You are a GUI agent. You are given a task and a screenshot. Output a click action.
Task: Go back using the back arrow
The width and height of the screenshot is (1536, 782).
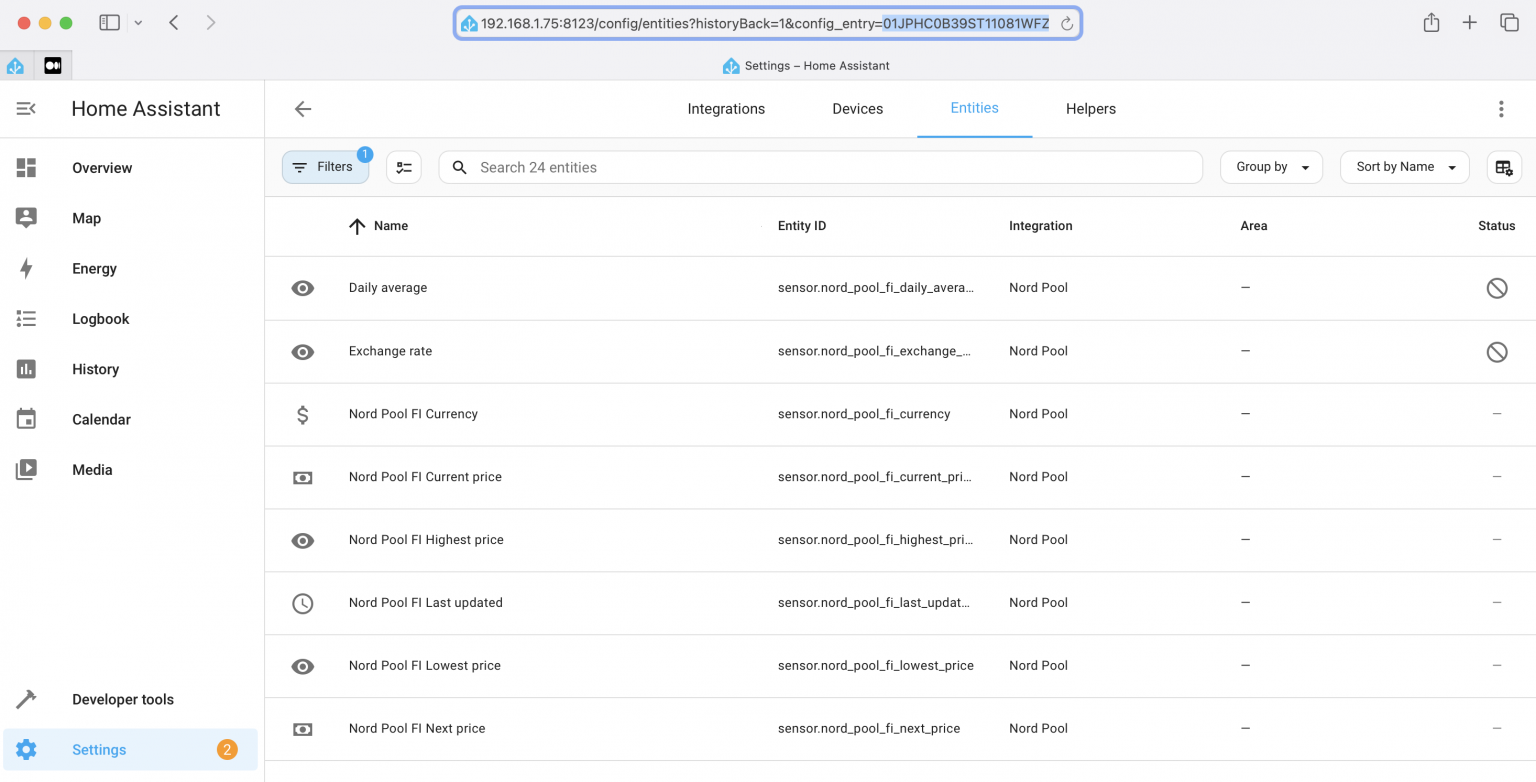click(x=303, y=109)
